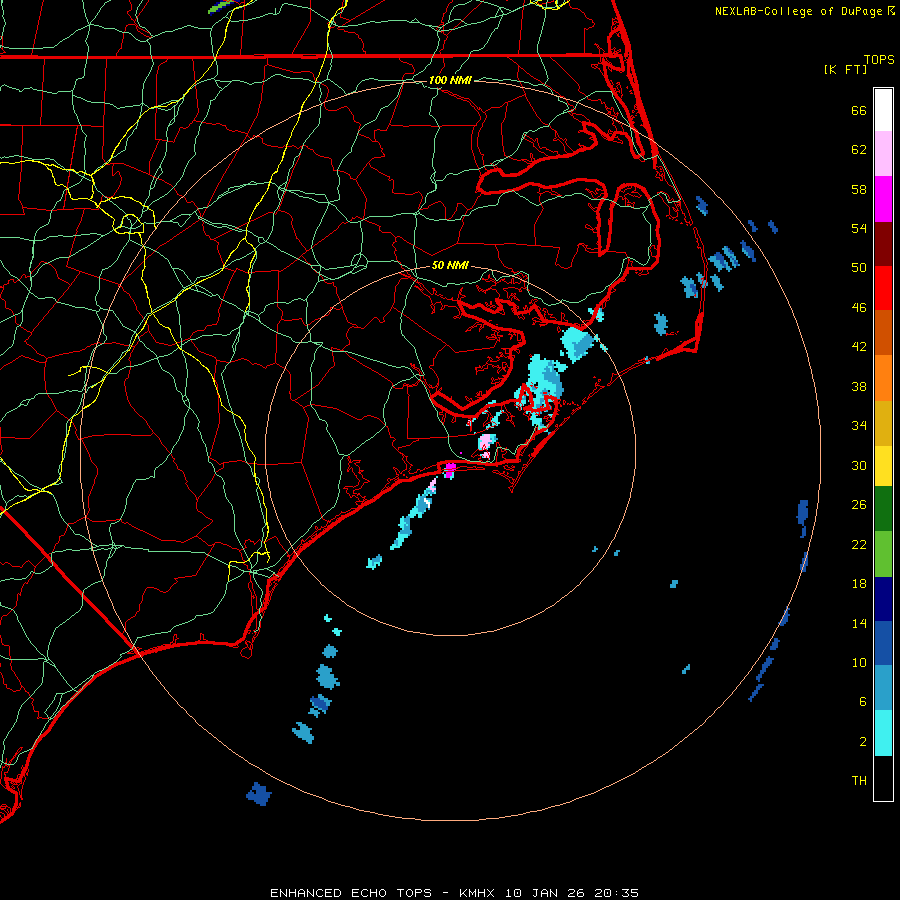
Task: Select the '46' legend scale label
Action: [859, 308]
